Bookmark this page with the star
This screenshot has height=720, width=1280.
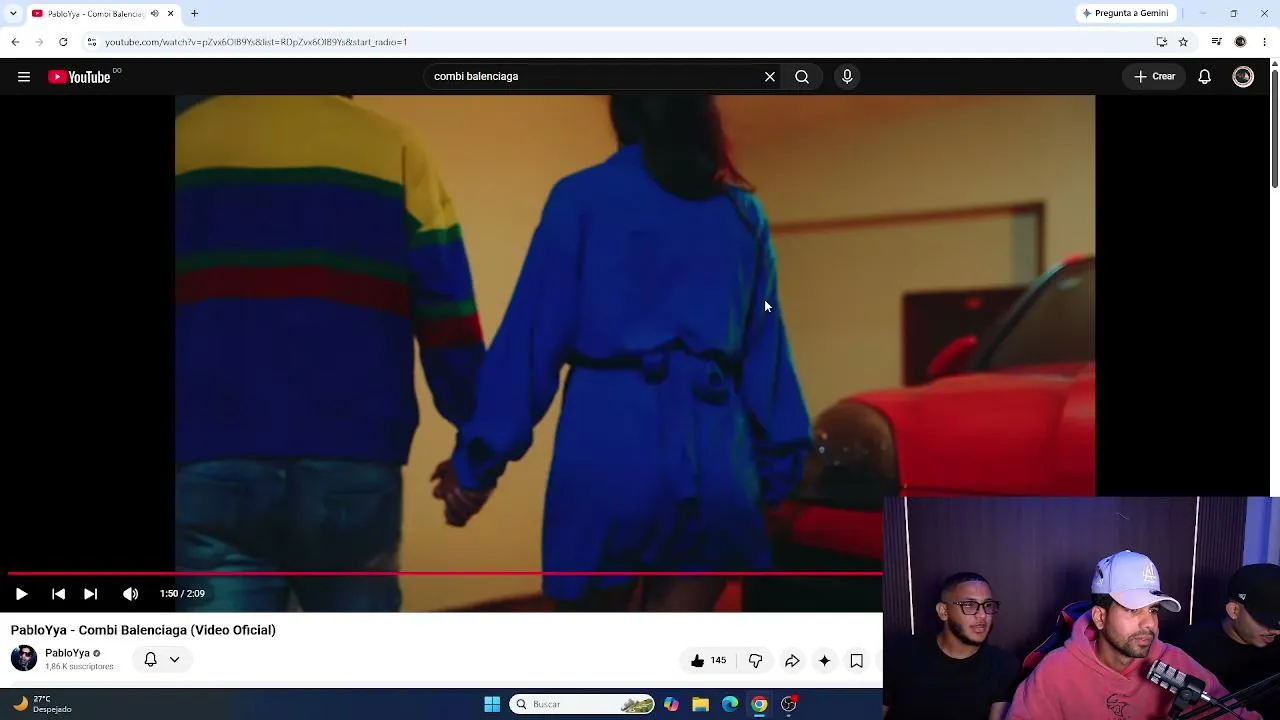pos(1183,42)
